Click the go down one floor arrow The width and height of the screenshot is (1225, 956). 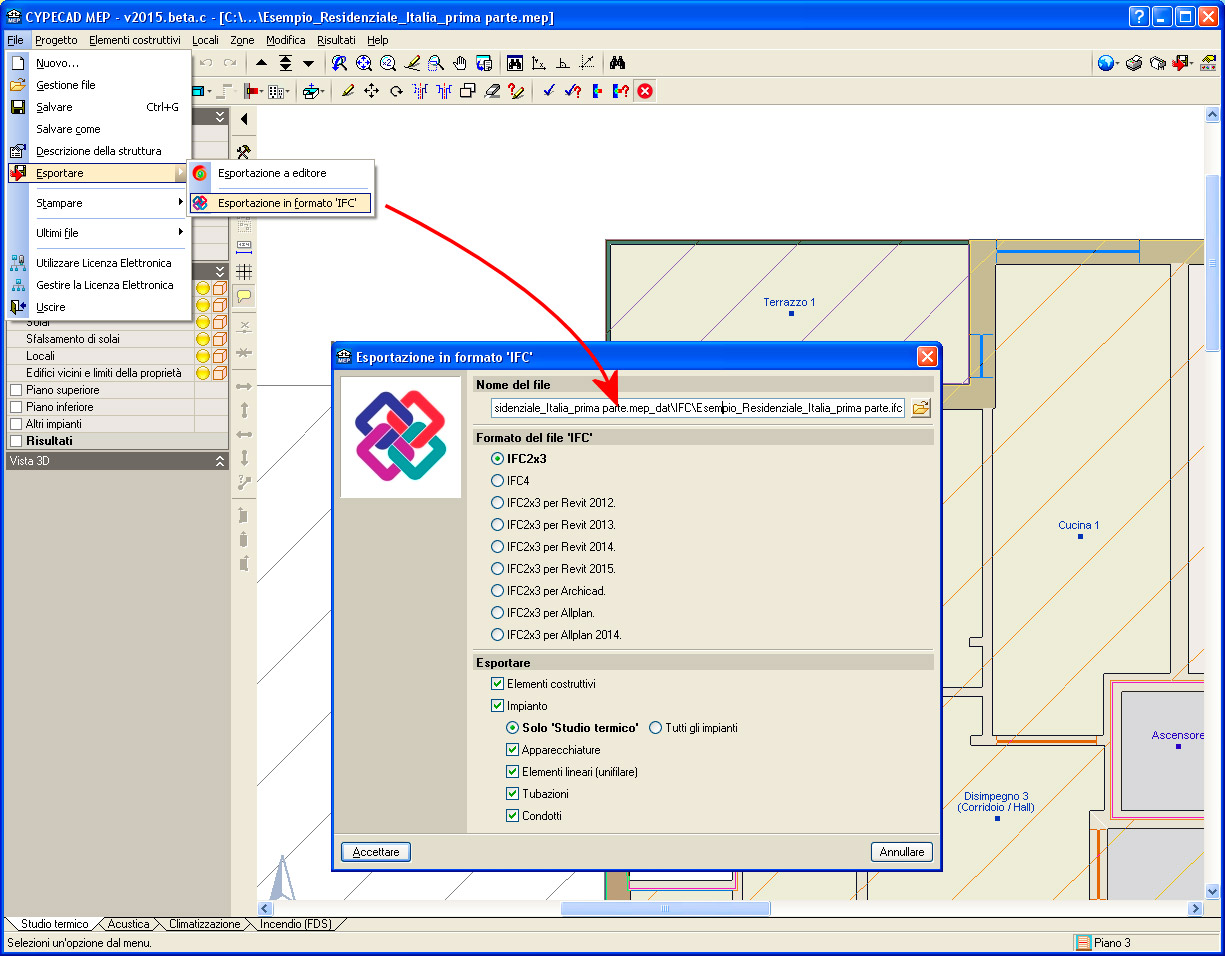click(x=308, y=63)
